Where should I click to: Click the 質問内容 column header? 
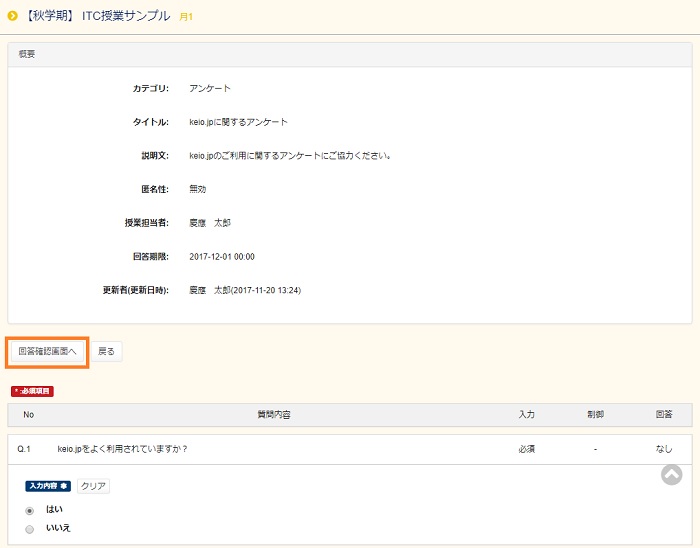pyautogui.click(x=273, y=414)
